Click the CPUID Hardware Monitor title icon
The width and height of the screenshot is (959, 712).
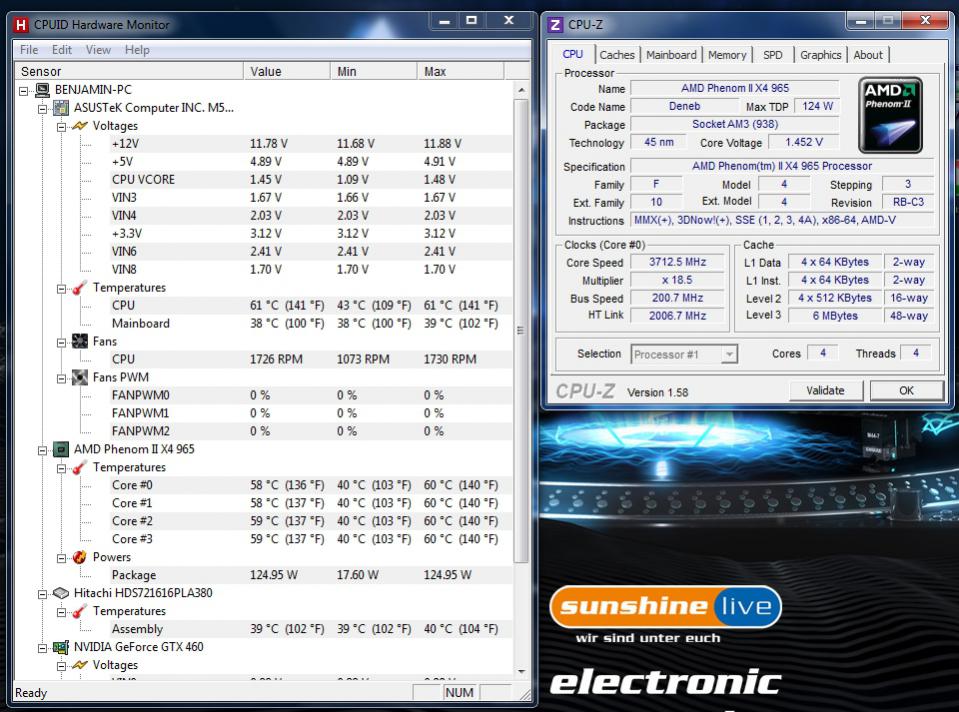tap(21, 24)
